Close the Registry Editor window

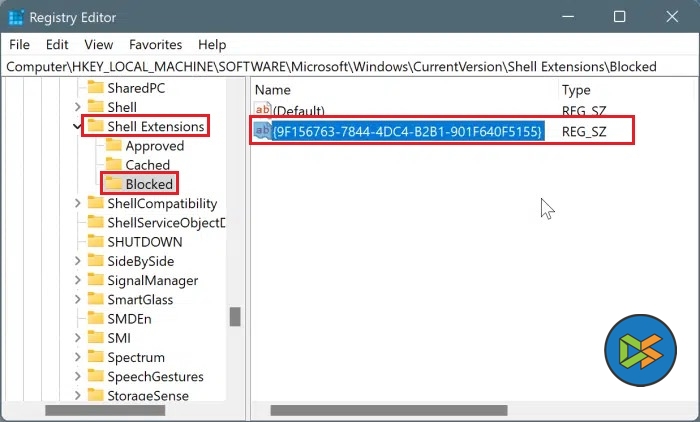[x=672, y=17]
